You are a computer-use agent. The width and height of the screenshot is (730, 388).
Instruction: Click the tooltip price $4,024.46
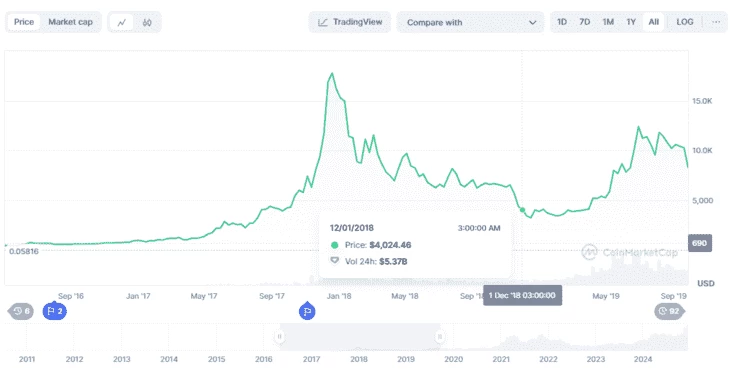click(x=390, y=245)
